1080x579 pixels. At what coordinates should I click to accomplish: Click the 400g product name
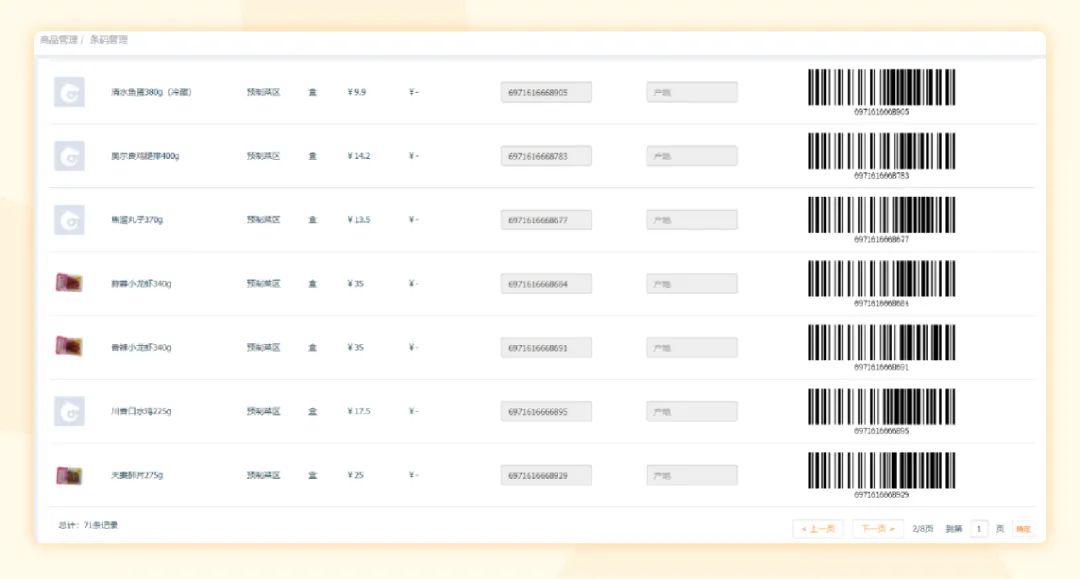pyautogui.click(x=145, y=156)
